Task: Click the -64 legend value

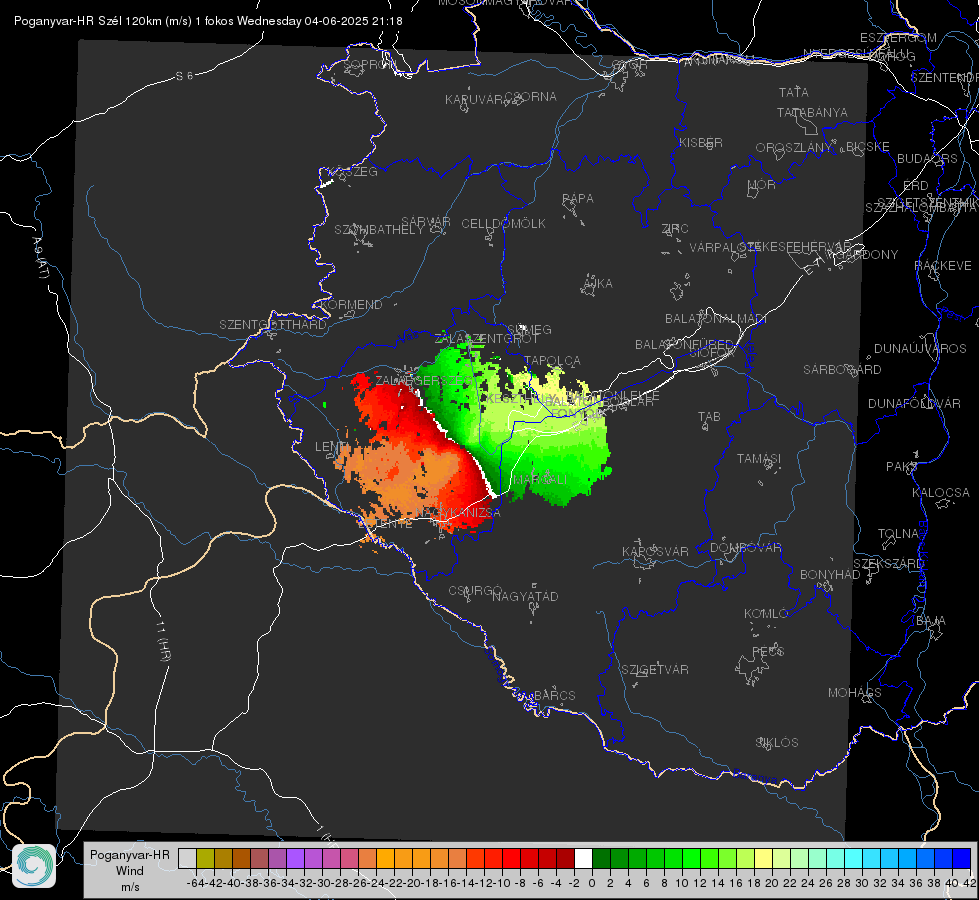Action: [196, 883]
